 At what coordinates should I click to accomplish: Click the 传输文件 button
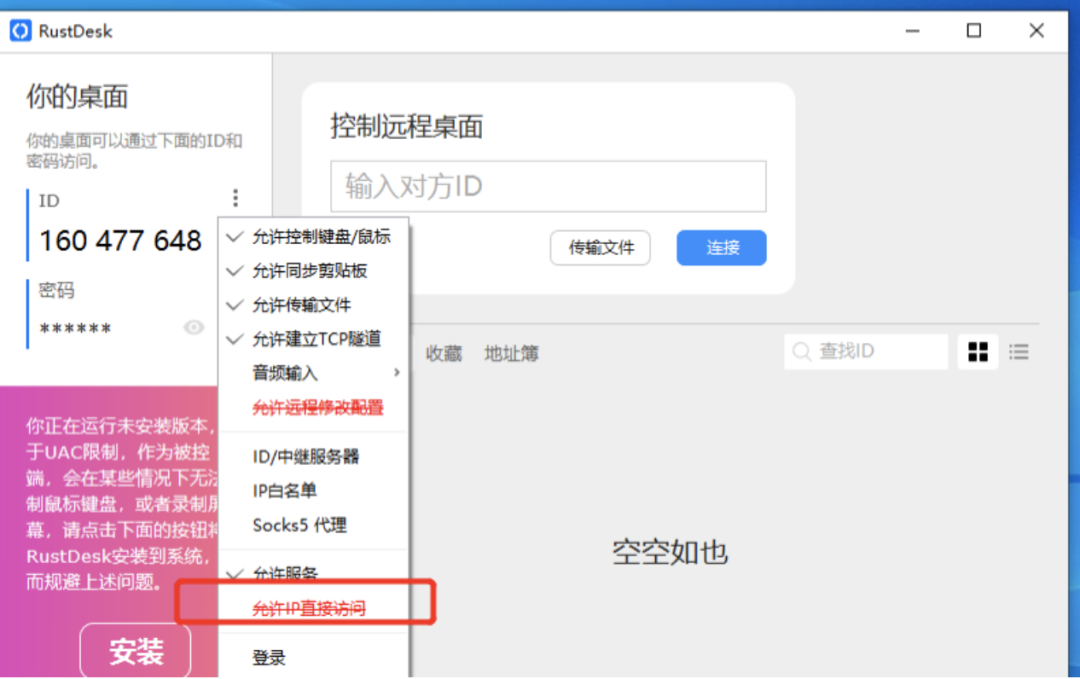[x=600, y=247]
